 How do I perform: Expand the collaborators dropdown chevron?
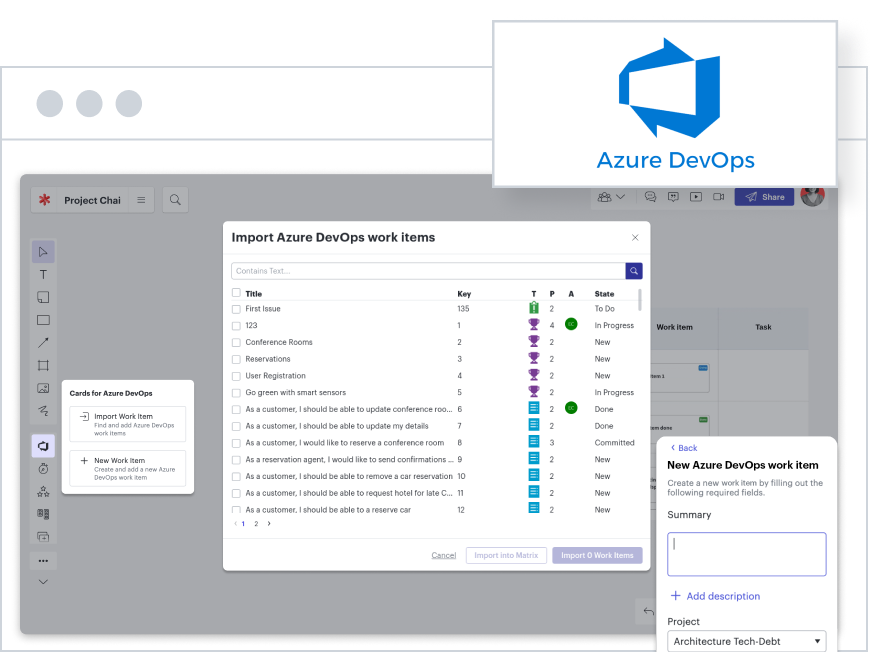[621, 196]
